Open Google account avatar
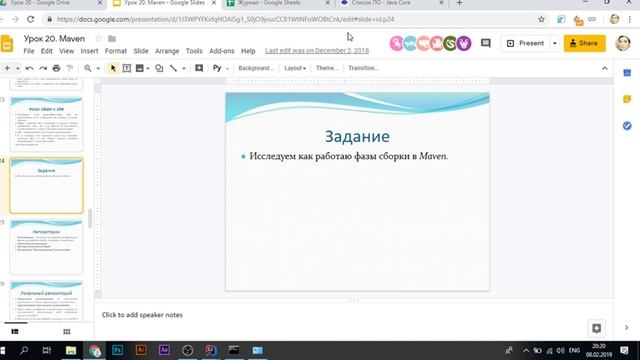The image size is (640, 360). 623,43
